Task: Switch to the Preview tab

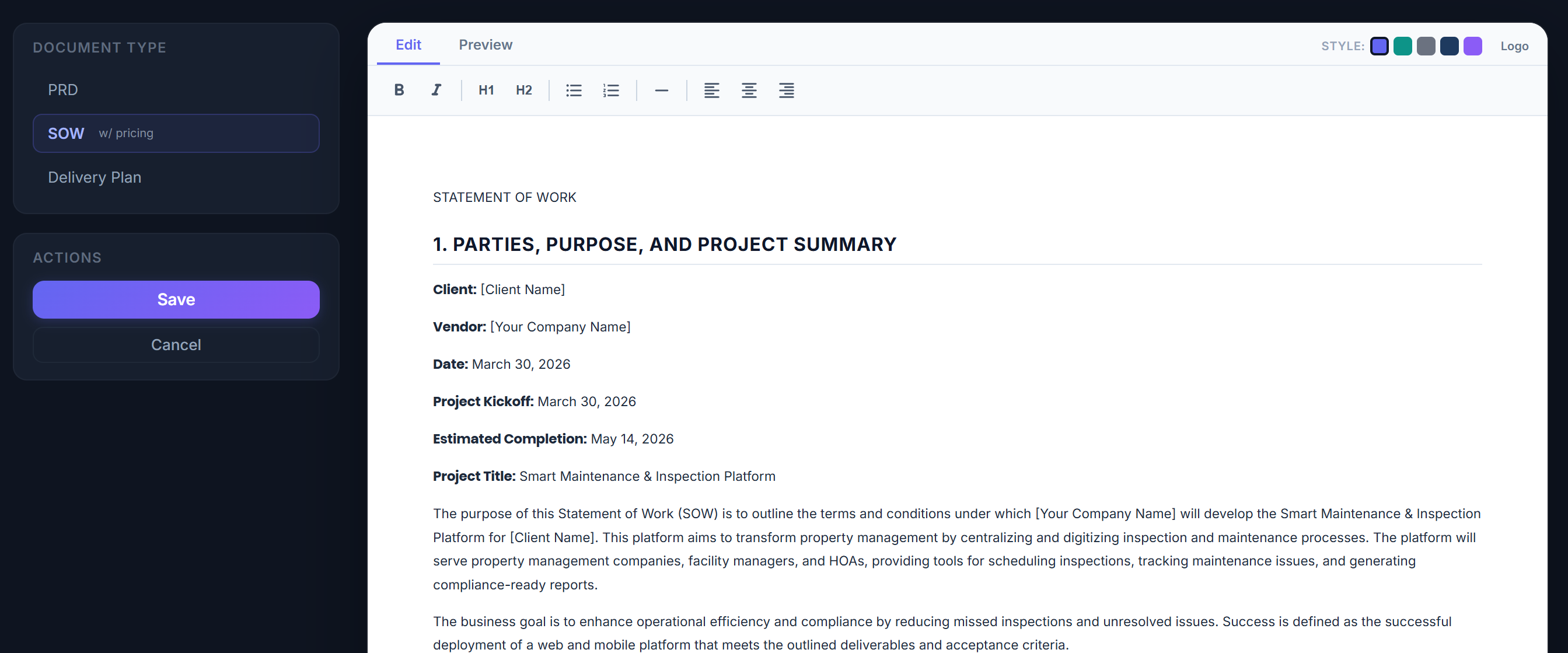Action: (x=485, y=44)
